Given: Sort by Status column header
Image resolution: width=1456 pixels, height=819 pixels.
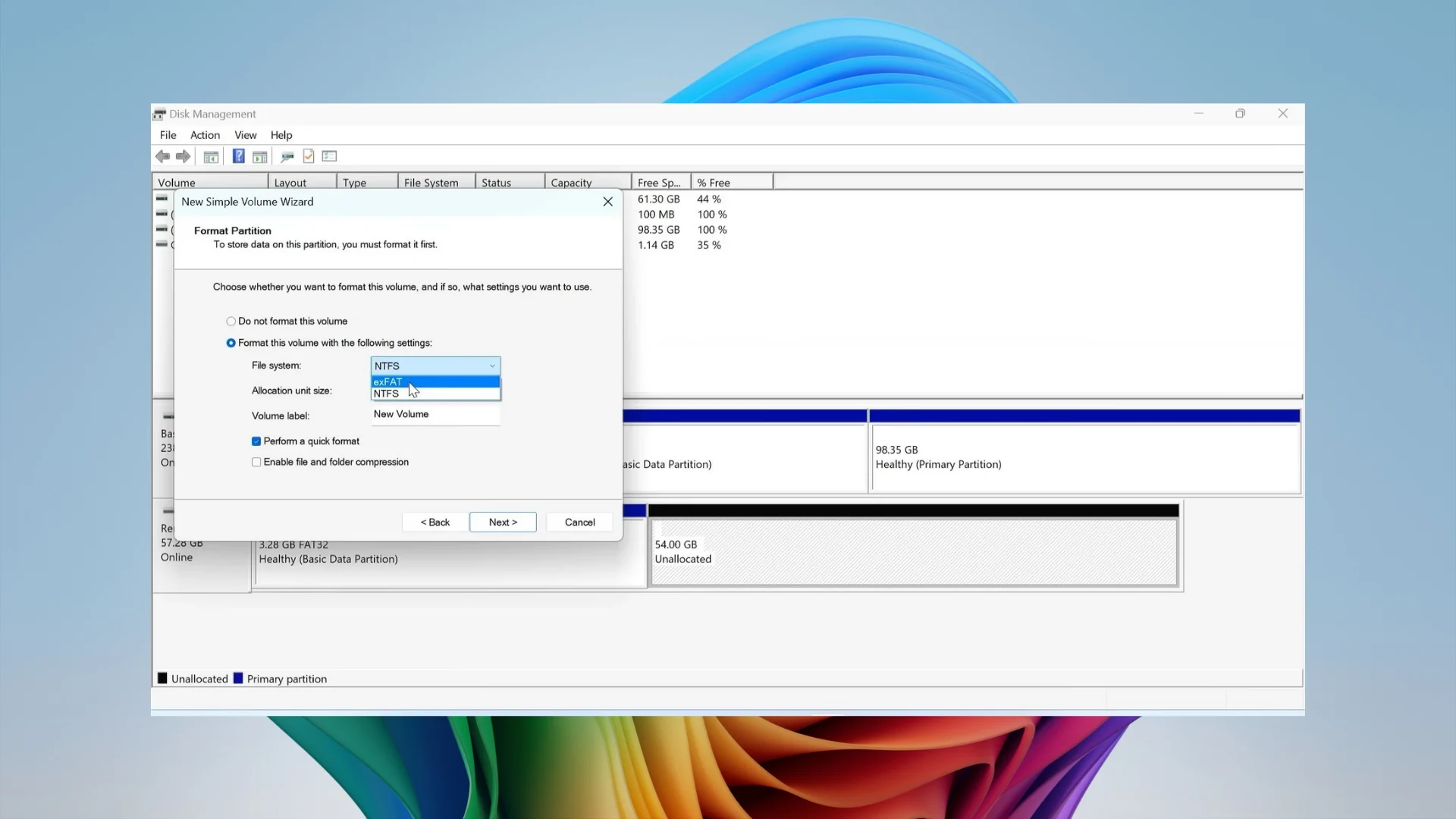Looking at the screenshot, I should (510, 182).
